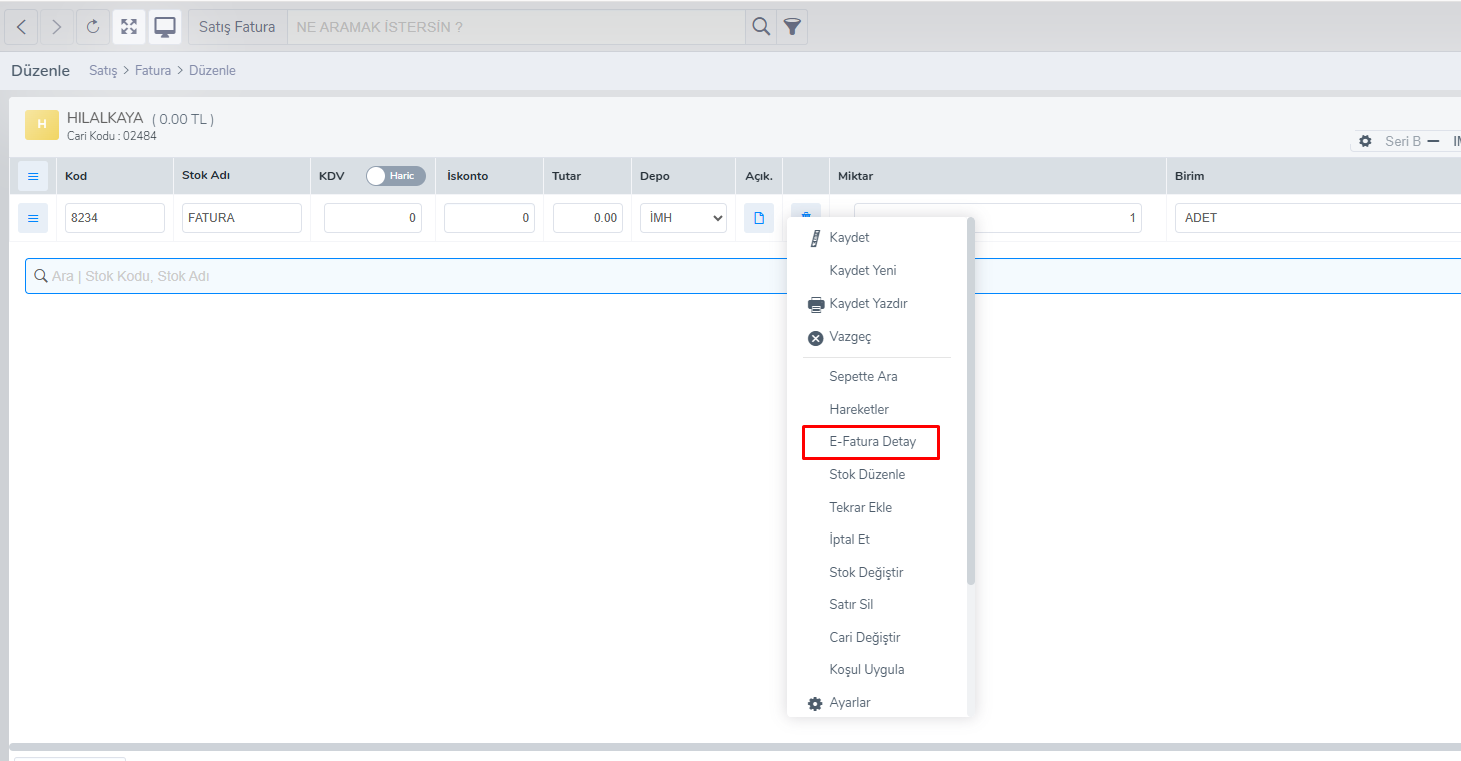1461x761 pixels.
Task: Click the Tutar column header
Action: [x=566, y=176]
